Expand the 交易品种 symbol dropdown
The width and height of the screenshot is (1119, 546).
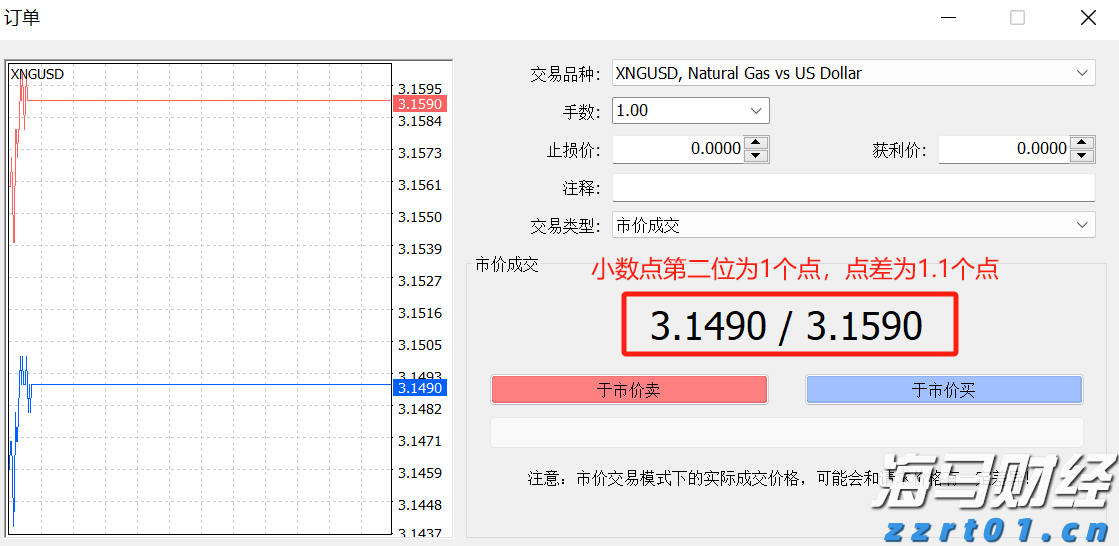1082,73
